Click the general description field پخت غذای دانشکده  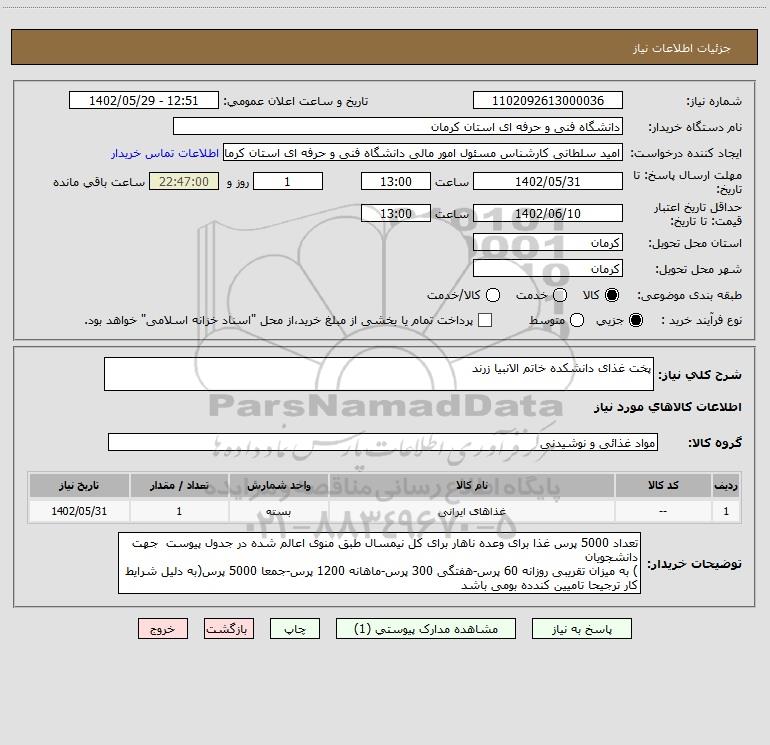click(379, 374)
